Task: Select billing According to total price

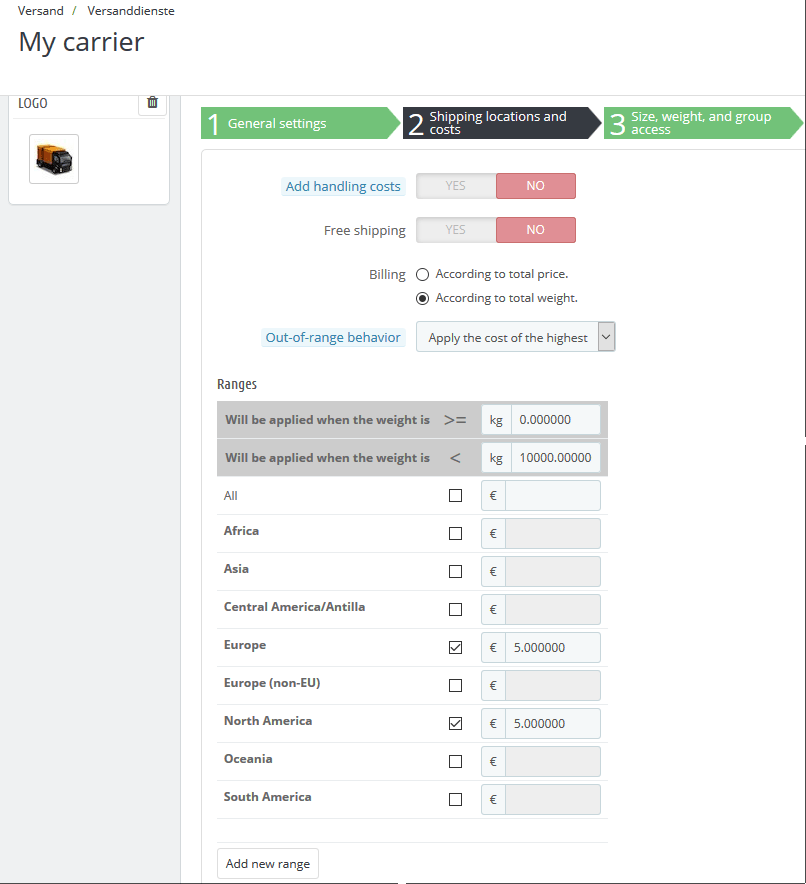Action: (423, 275)
